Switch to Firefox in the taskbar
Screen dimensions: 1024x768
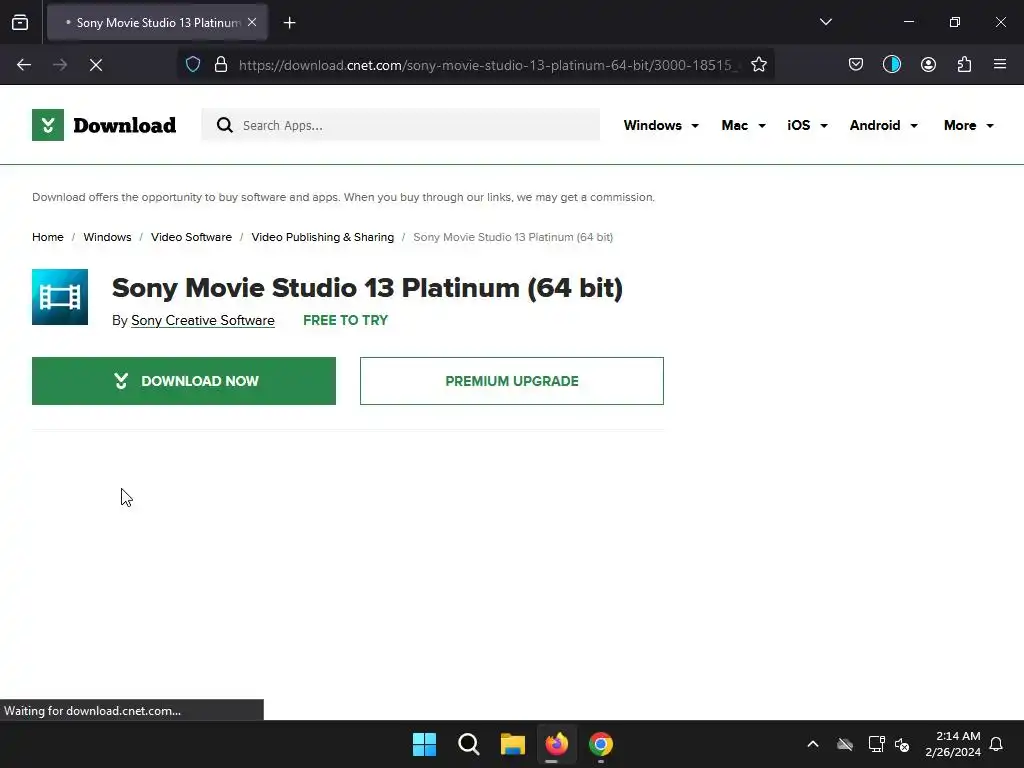(x=556, y=744)
